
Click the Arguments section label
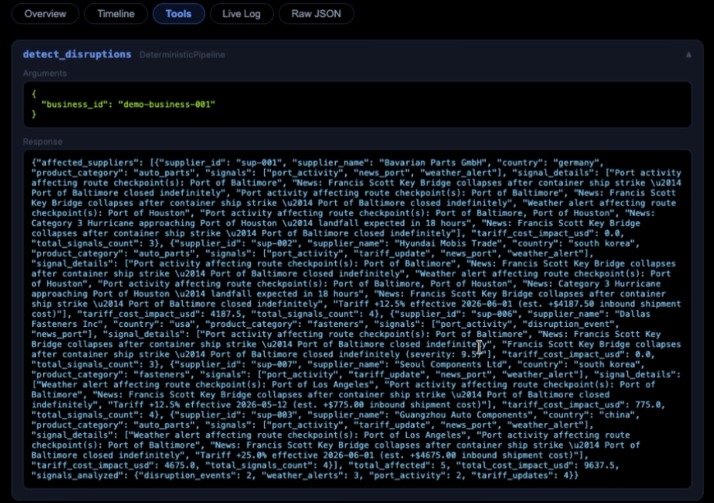click(x=45, y=73)
